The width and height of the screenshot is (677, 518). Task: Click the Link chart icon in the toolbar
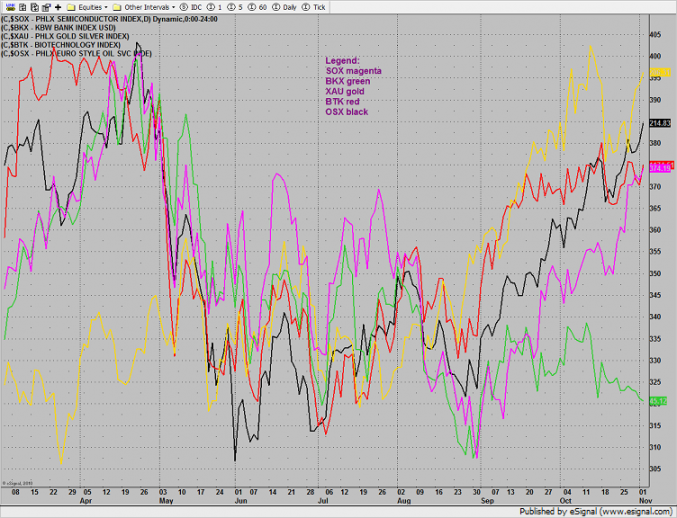tap(10, 7)
